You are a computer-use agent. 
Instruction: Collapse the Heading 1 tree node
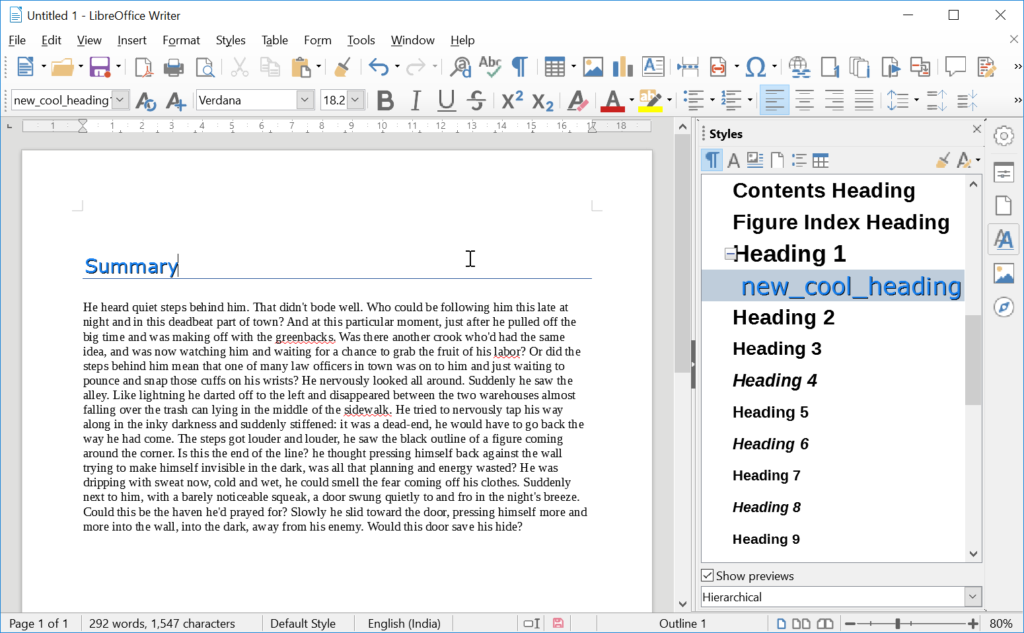[729, 253]
